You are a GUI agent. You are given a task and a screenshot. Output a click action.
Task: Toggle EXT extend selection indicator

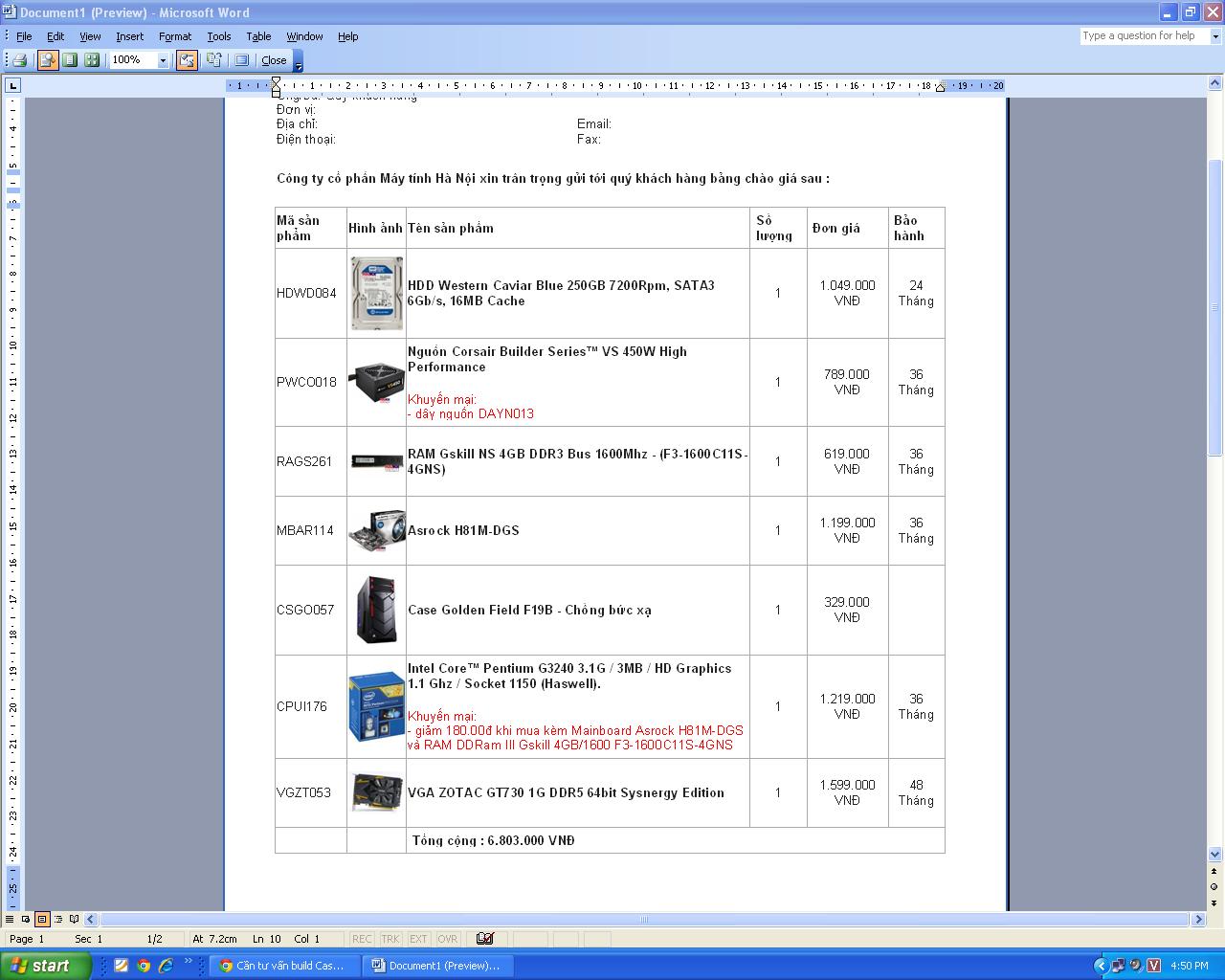[x=418, y=939]
